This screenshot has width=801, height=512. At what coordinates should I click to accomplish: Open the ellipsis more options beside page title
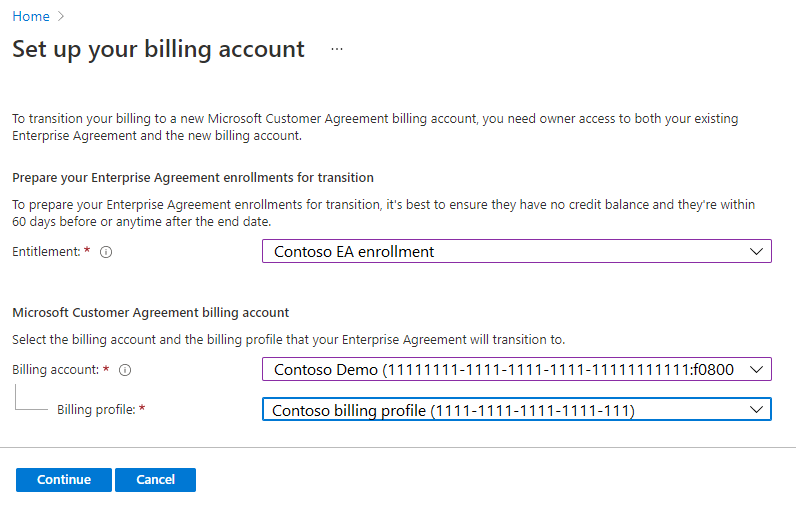point(337,49)
